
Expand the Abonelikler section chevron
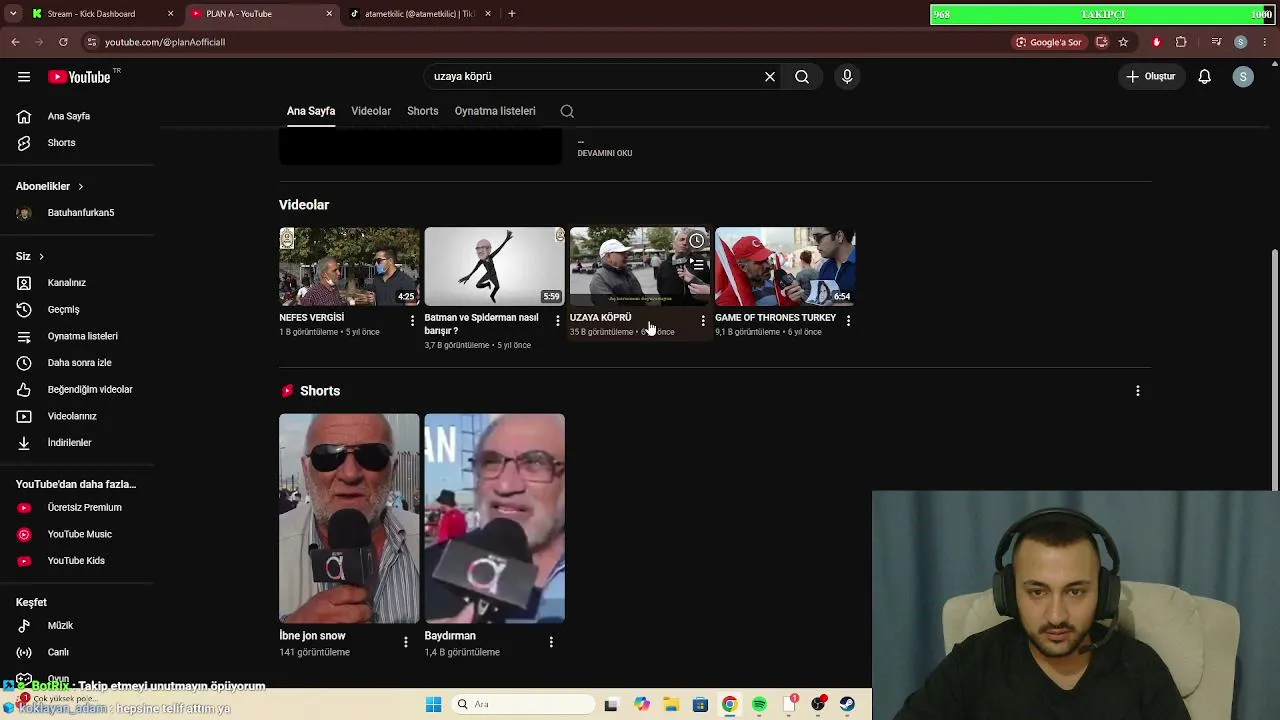point(81,186)
